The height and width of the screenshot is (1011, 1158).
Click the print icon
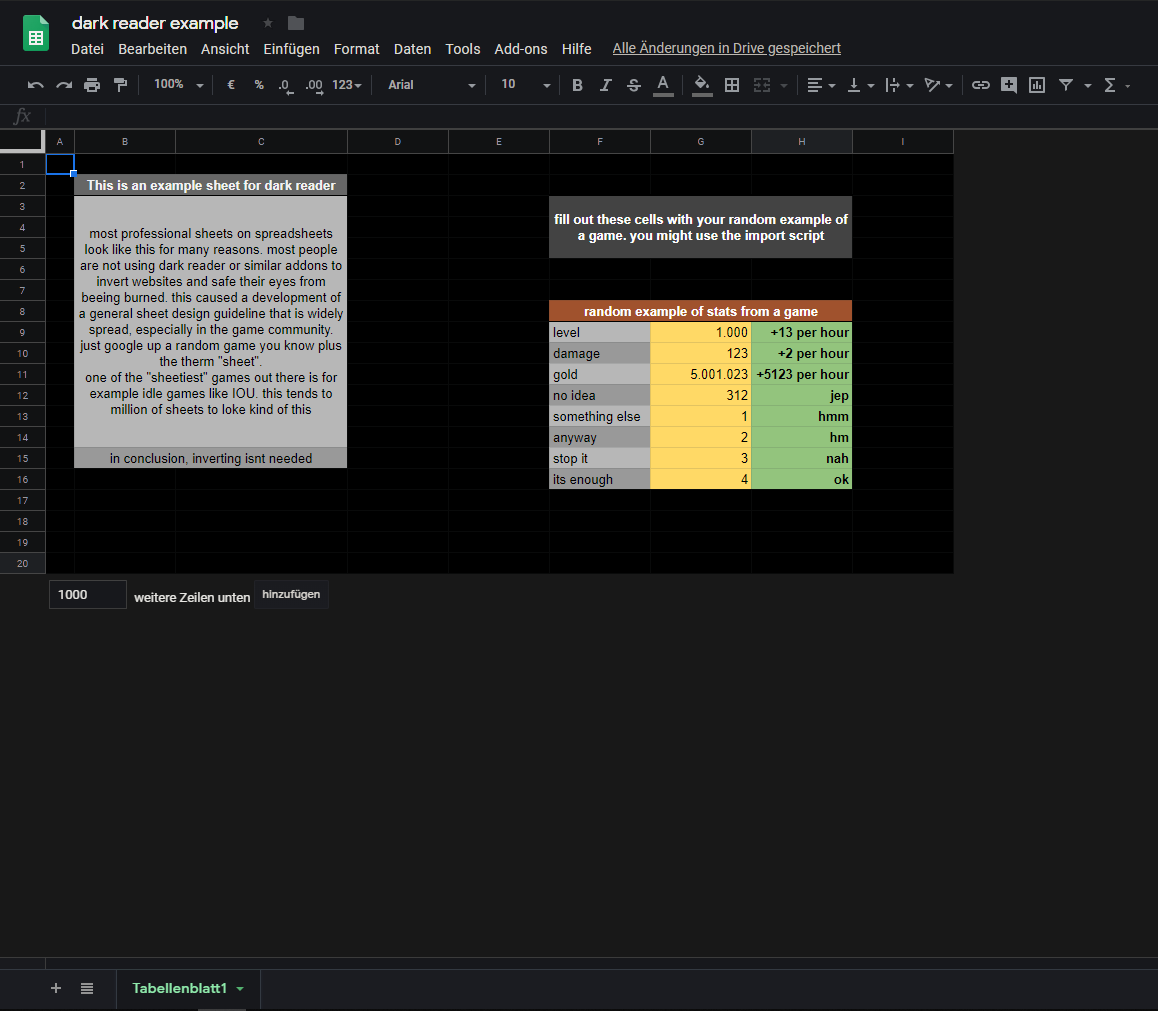pyautogui.click(x=92, y=85)
